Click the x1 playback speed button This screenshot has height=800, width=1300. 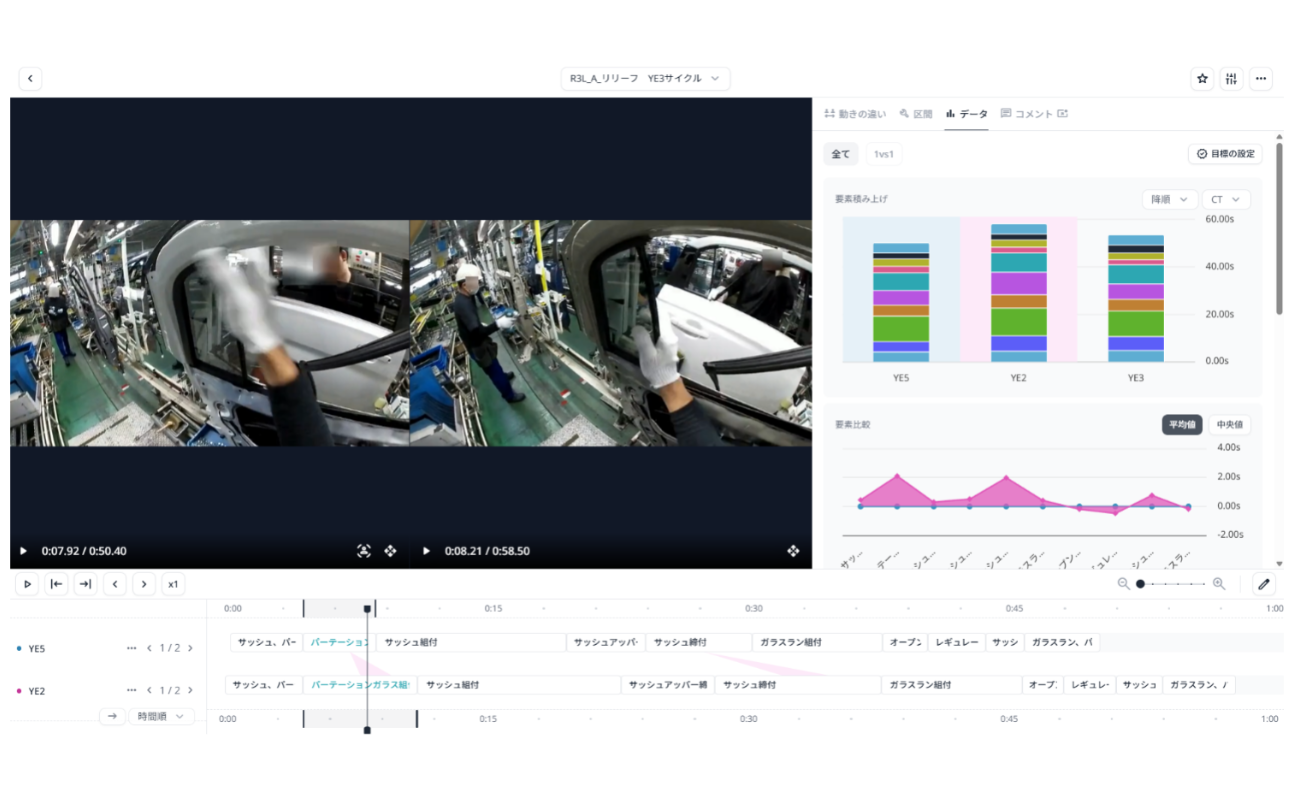pos(173,584)
